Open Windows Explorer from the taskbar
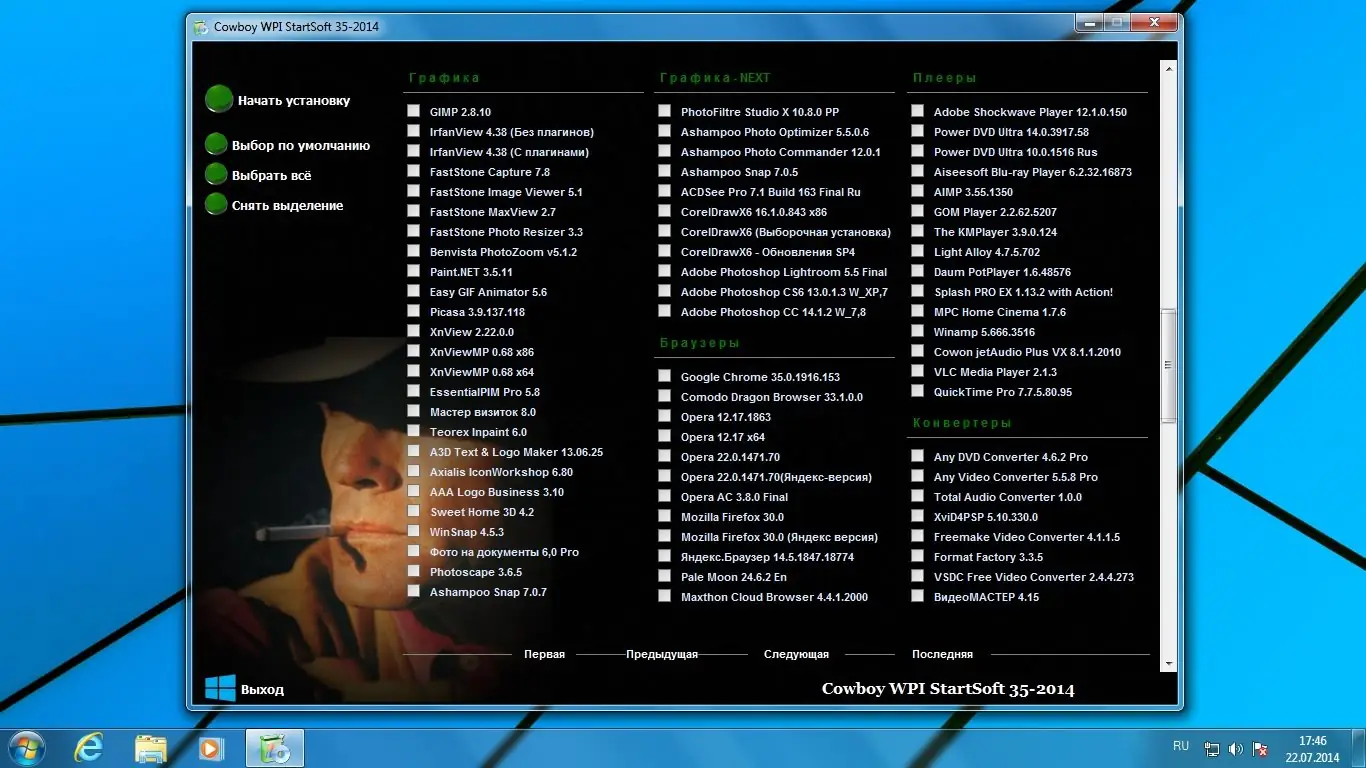 150,747
